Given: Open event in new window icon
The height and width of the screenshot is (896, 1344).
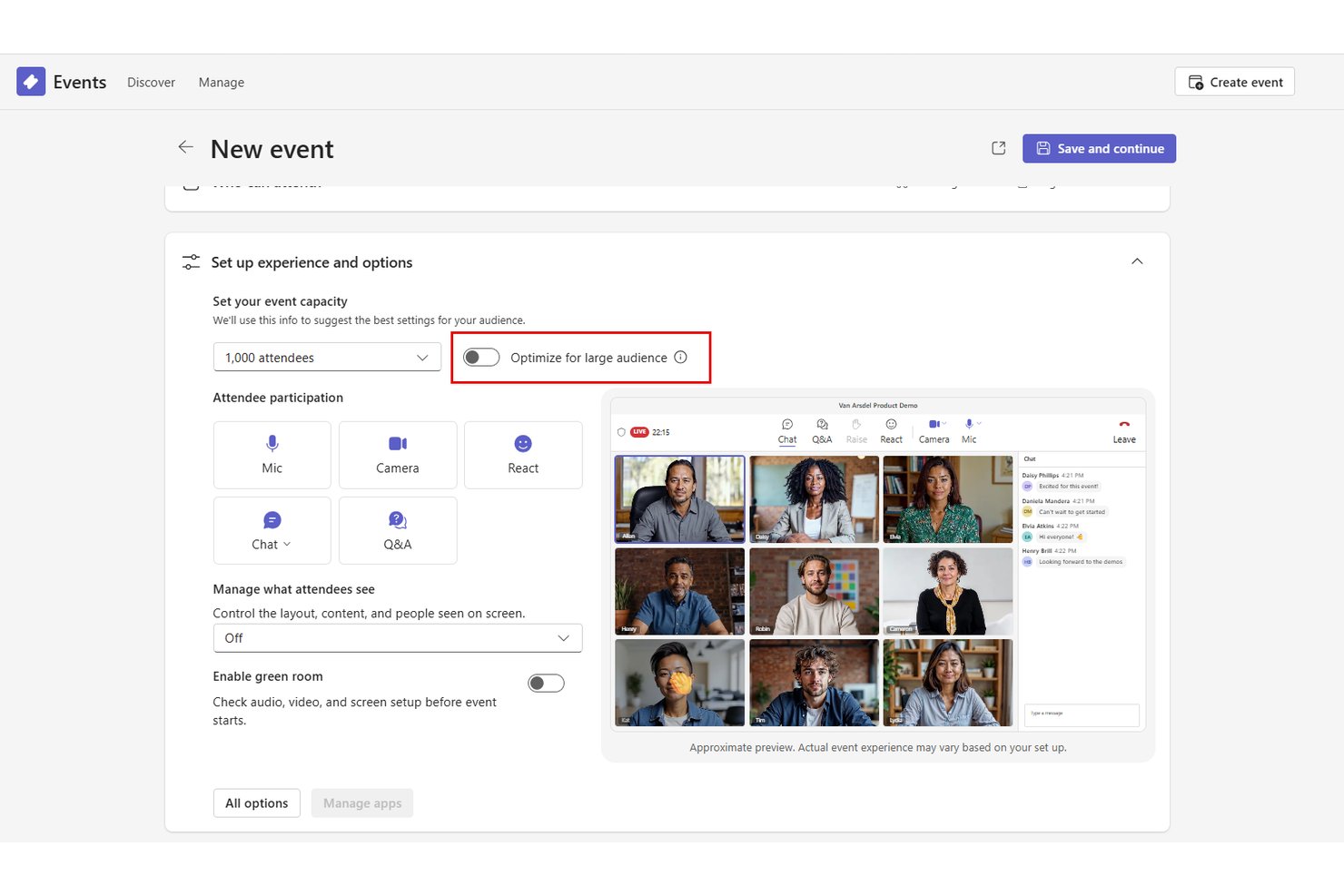Looking at the screenshot, I should pos(998,148).
